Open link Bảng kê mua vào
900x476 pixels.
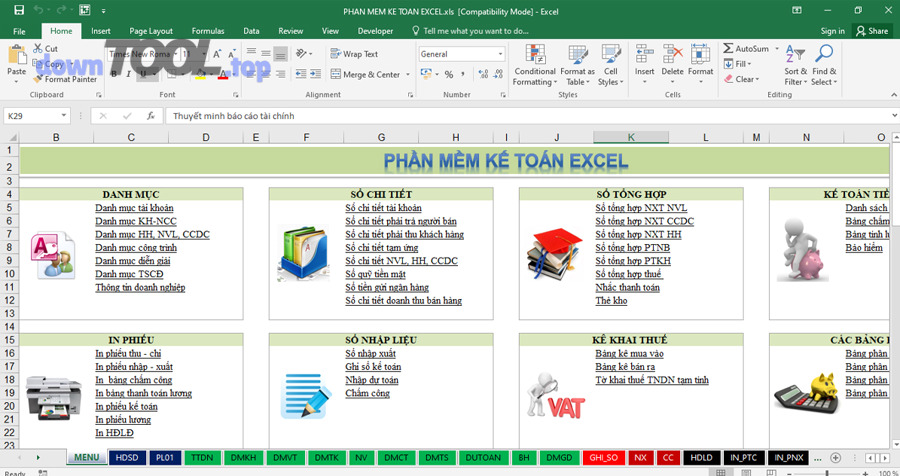point(630,354)
